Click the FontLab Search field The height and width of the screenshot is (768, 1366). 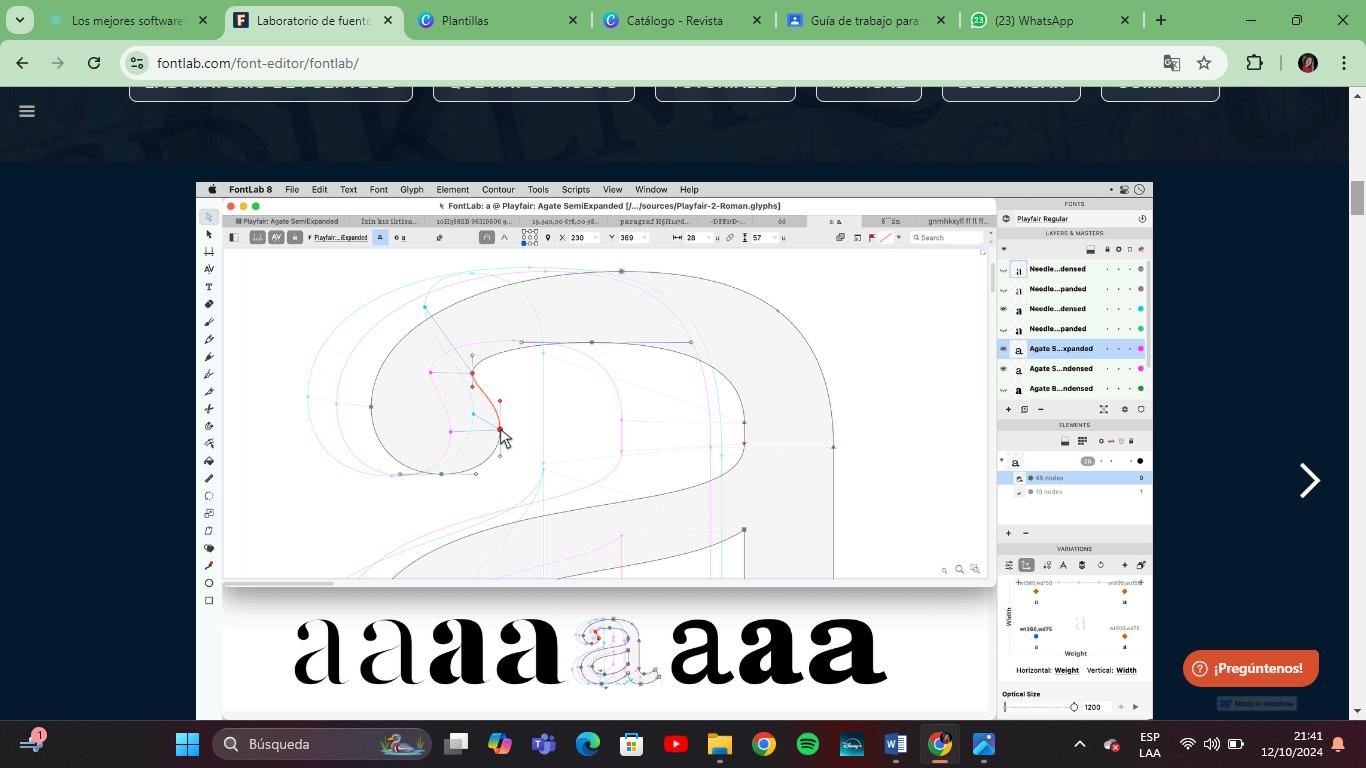coord(948,238)
